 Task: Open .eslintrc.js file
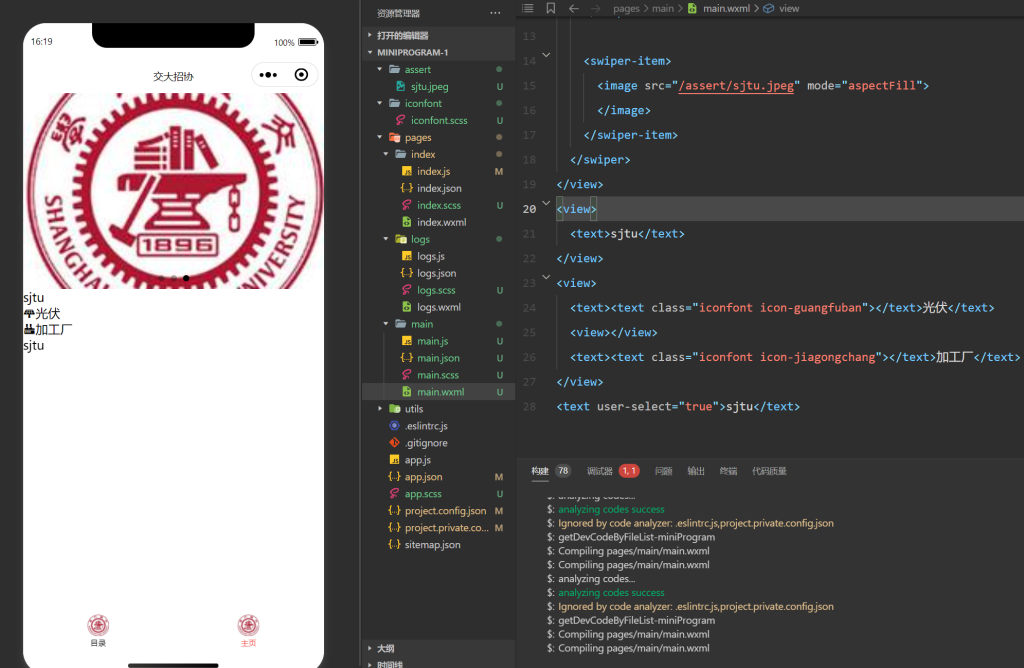pos(426,426)
